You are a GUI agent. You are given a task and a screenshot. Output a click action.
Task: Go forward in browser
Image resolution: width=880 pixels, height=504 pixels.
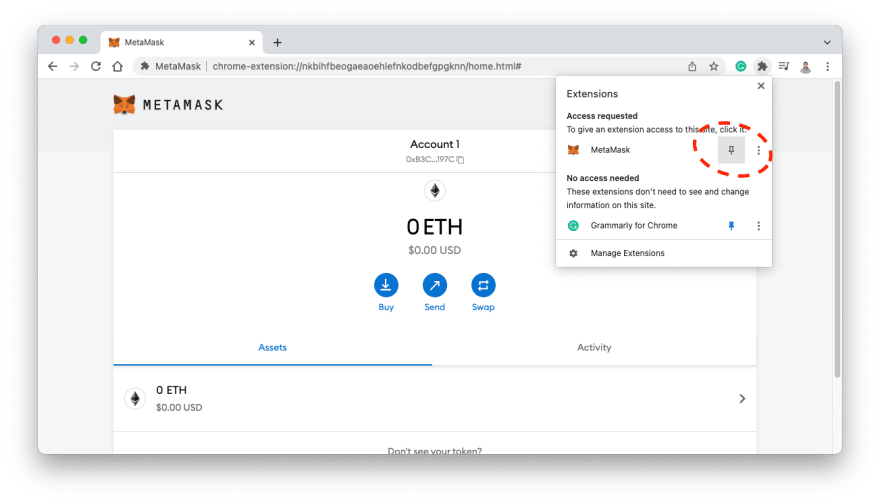[x=74, y=66]
